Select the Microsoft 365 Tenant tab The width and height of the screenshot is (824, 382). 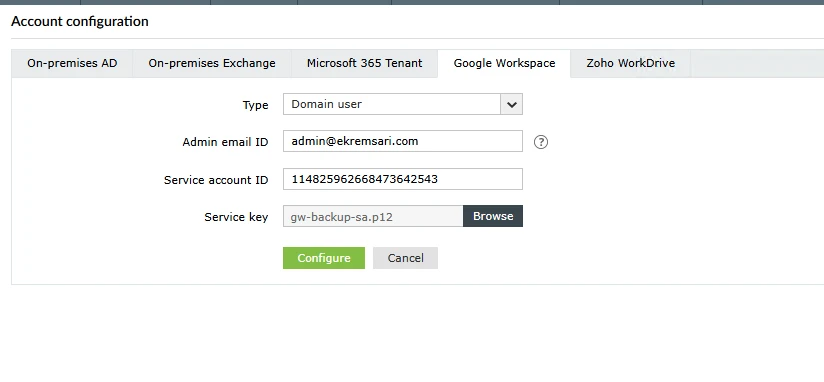point(364,64)
